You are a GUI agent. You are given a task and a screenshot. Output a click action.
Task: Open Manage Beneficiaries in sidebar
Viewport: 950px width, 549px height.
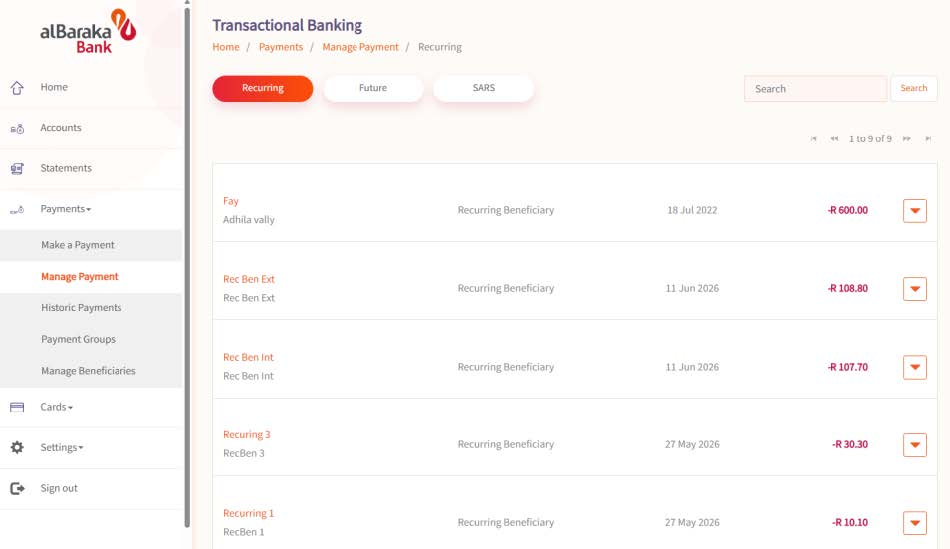(x=88, y=371)
